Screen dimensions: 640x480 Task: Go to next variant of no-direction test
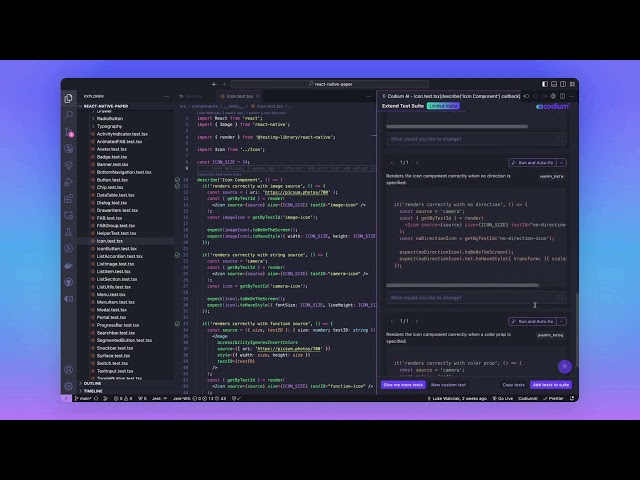[417, 162]
